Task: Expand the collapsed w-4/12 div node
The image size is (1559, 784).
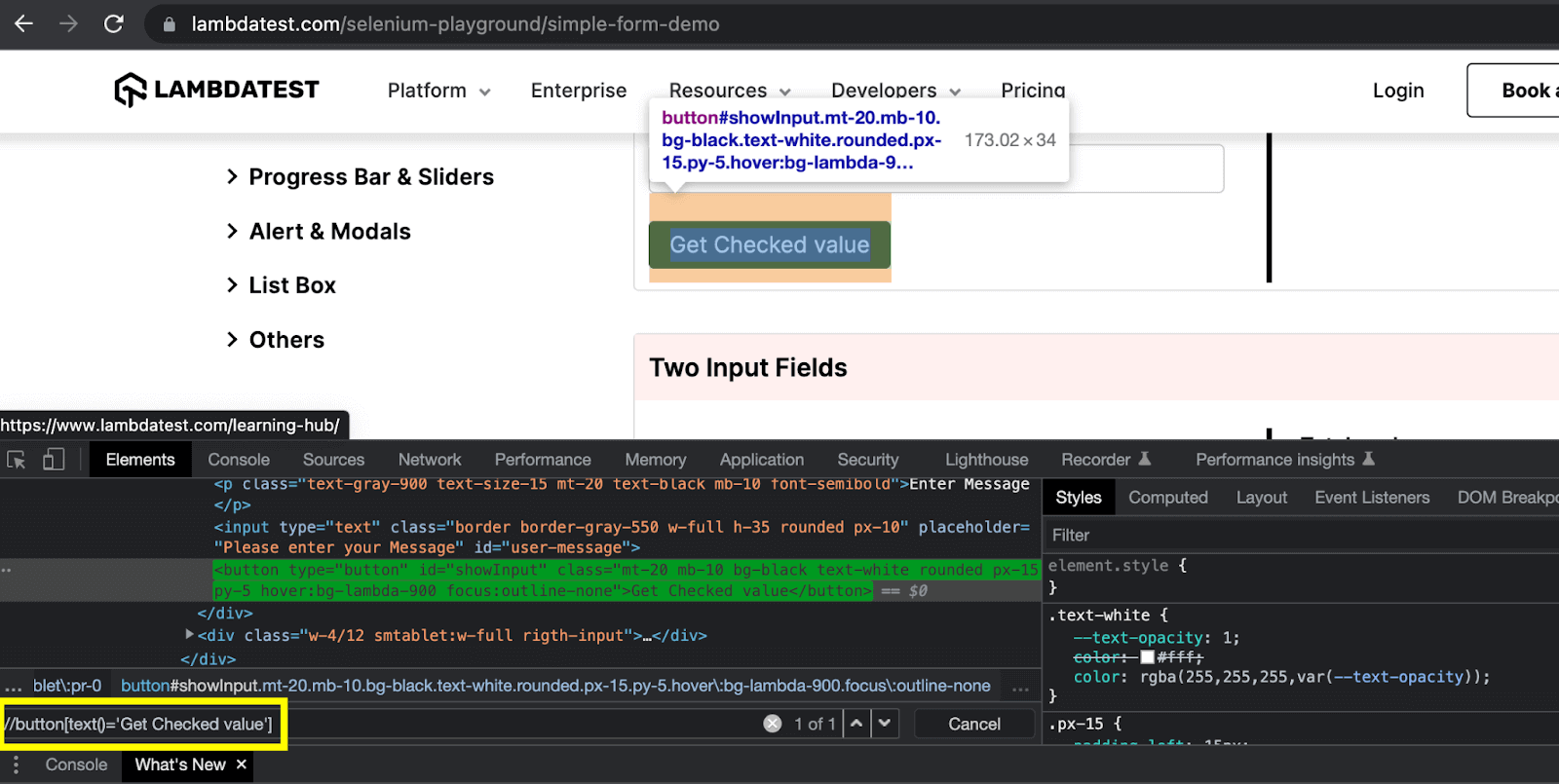Action: 190,634
